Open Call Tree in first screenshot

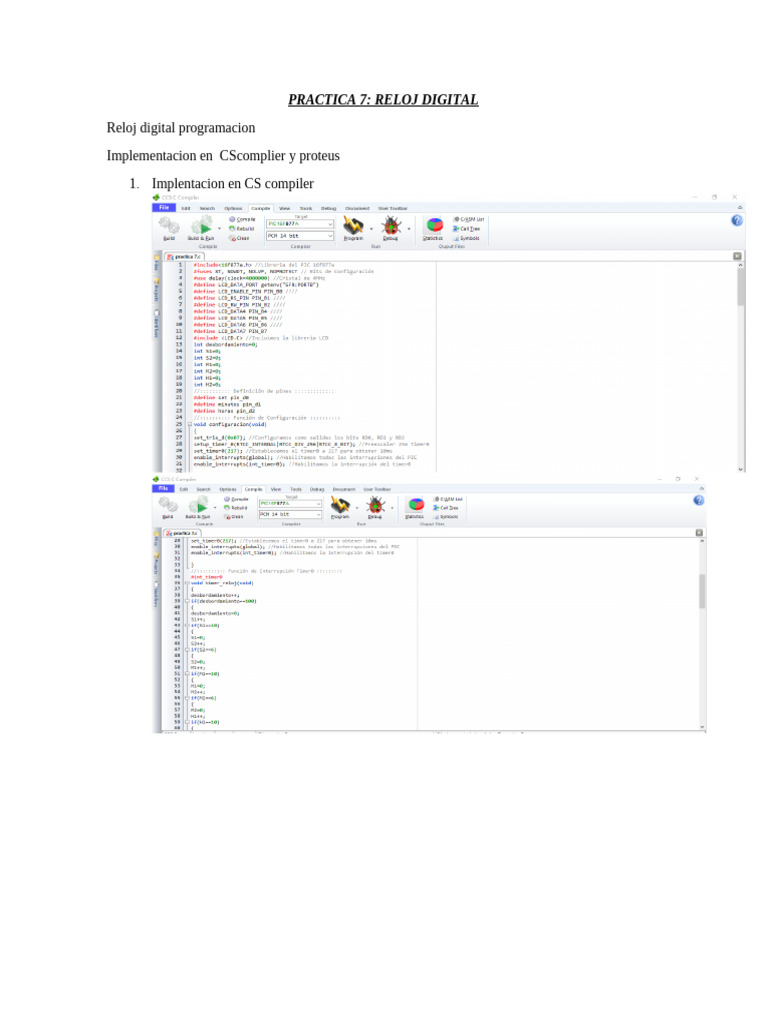[467, 229]
